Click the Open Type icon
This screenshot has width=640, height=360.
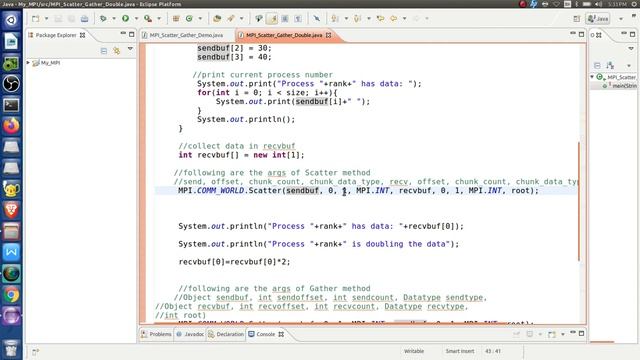point(217,18)
